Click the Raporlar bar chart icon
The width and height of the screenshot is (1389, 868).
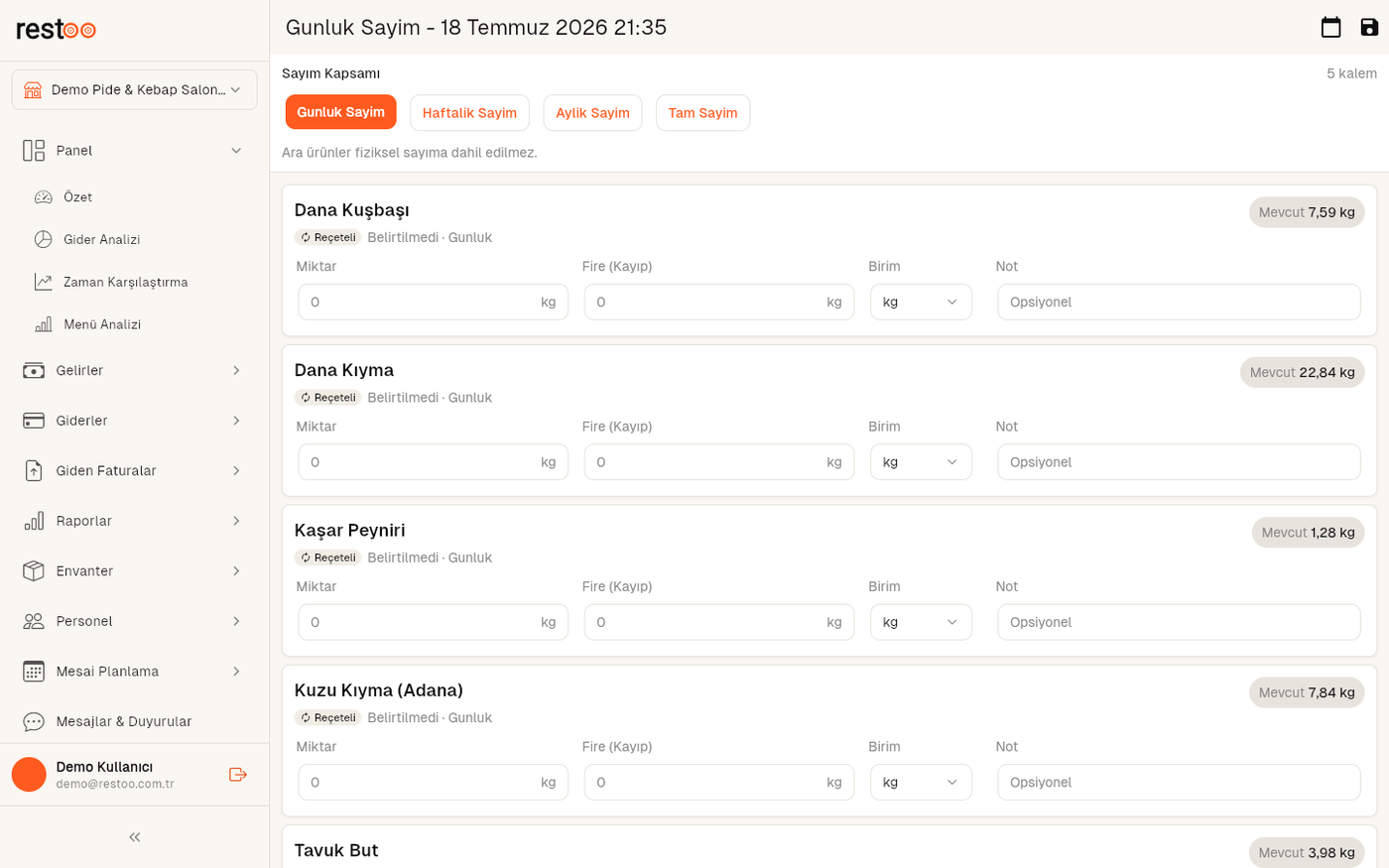pos(34,521)
